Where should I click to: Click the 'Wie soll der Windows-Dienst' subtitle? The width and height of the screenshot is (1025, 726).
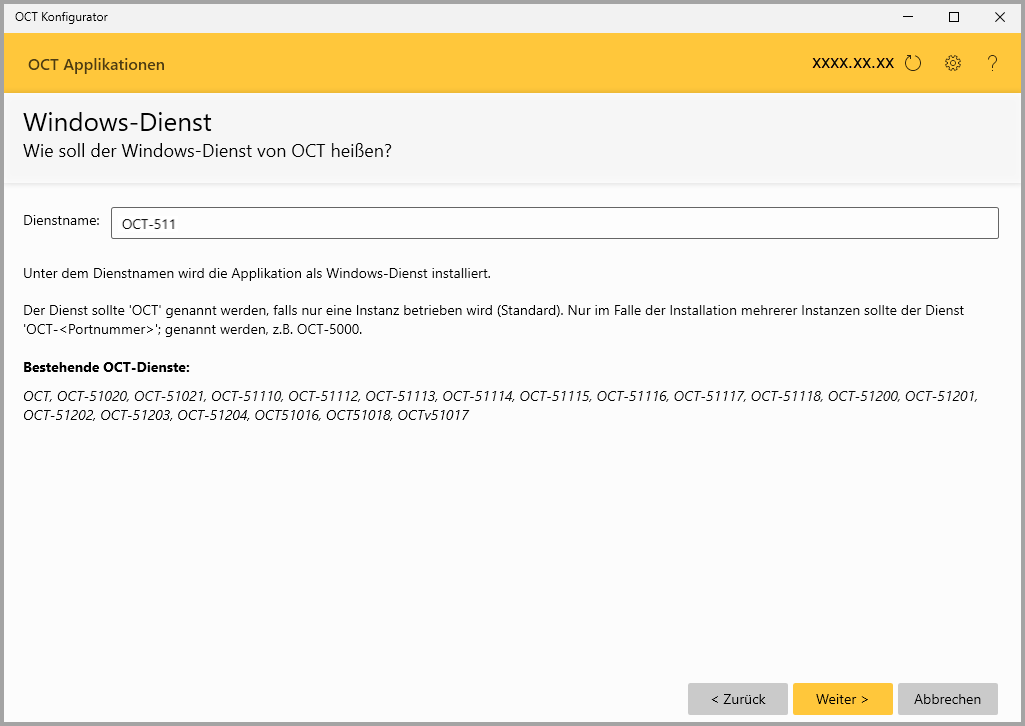(x=206, y=151)
